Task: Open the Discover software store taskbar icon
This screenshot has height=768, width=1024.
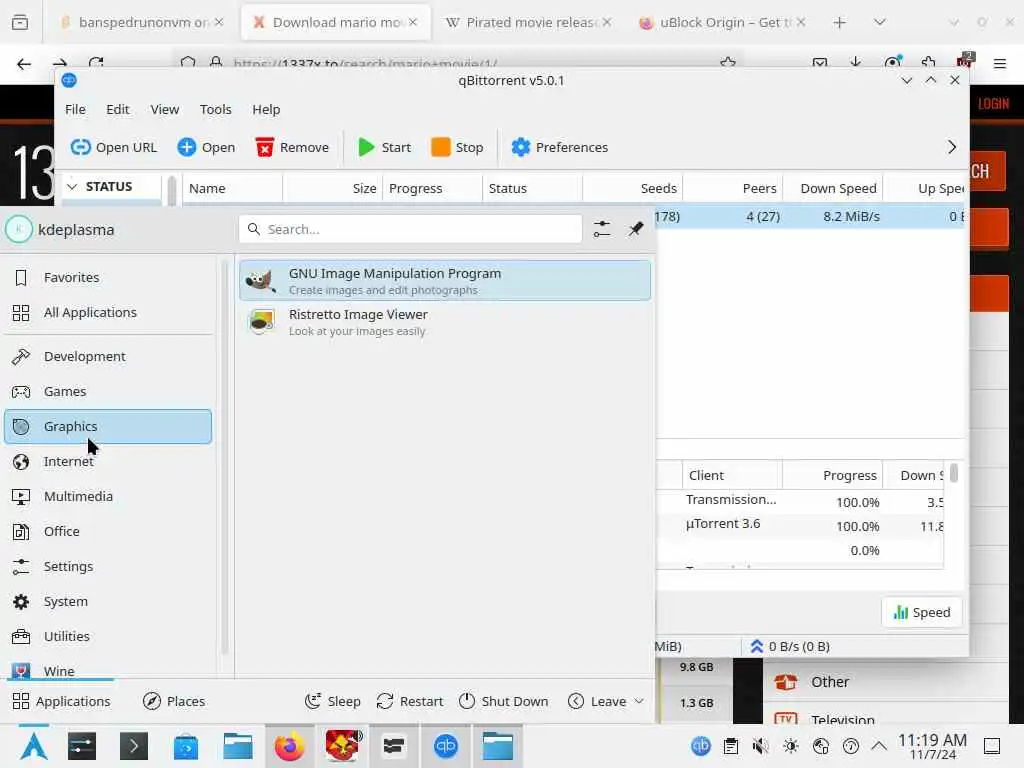Action: coord(186,746)
